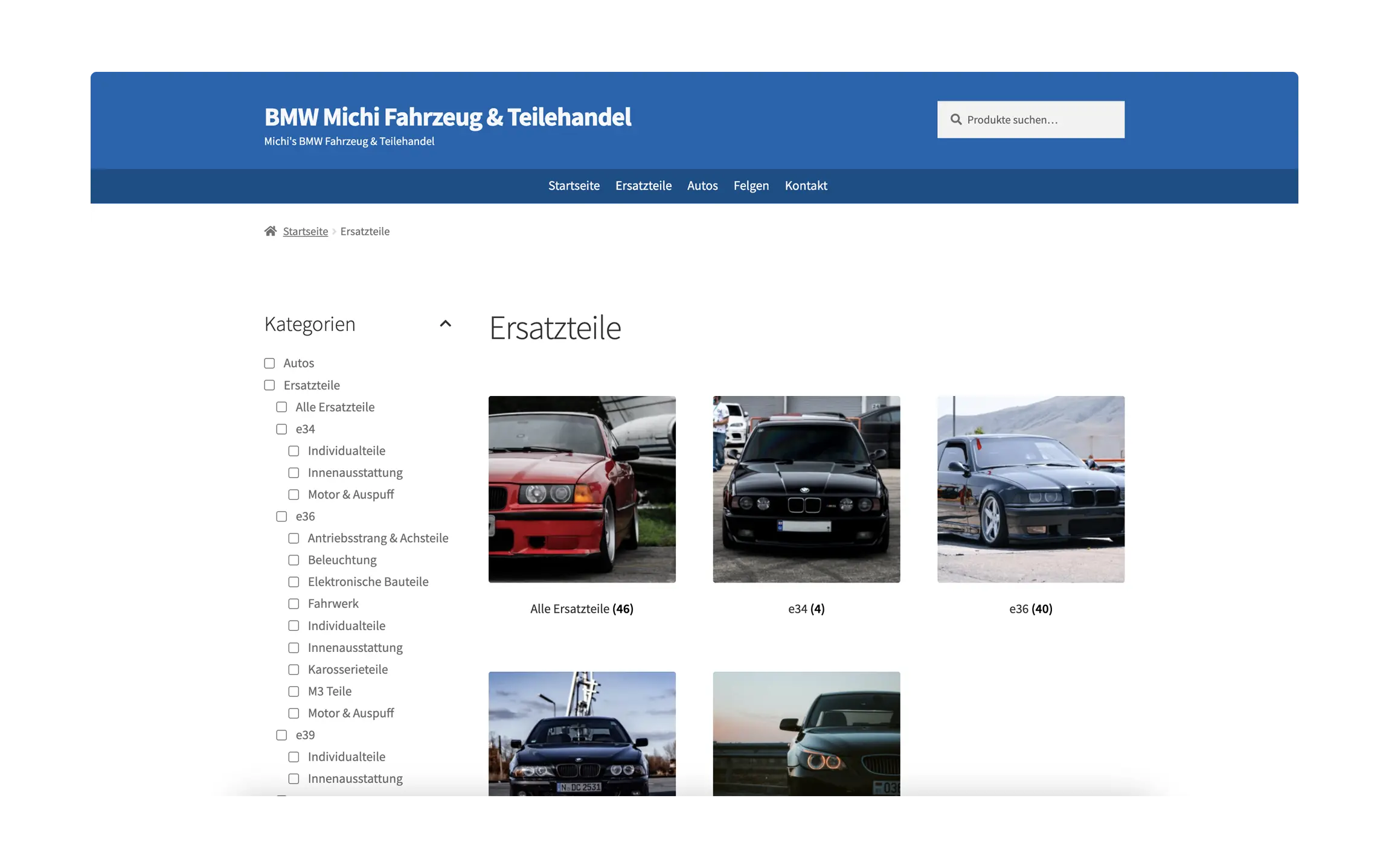Click the dark e36 car thumbnail
1389x868 pixels.
(x=1030, y=489)
